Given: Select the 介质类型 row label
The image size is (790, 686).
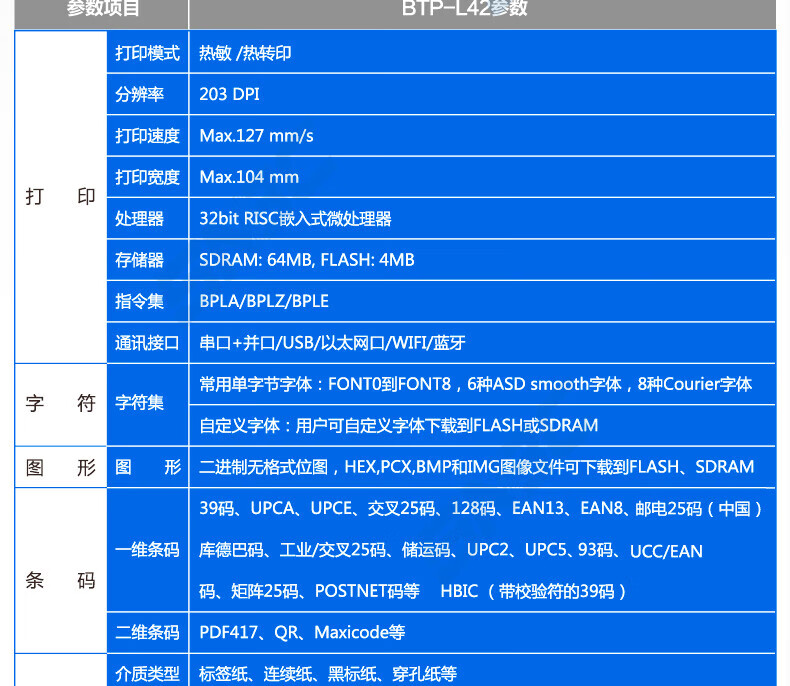Looking at the screenshot, I should 147,674.
